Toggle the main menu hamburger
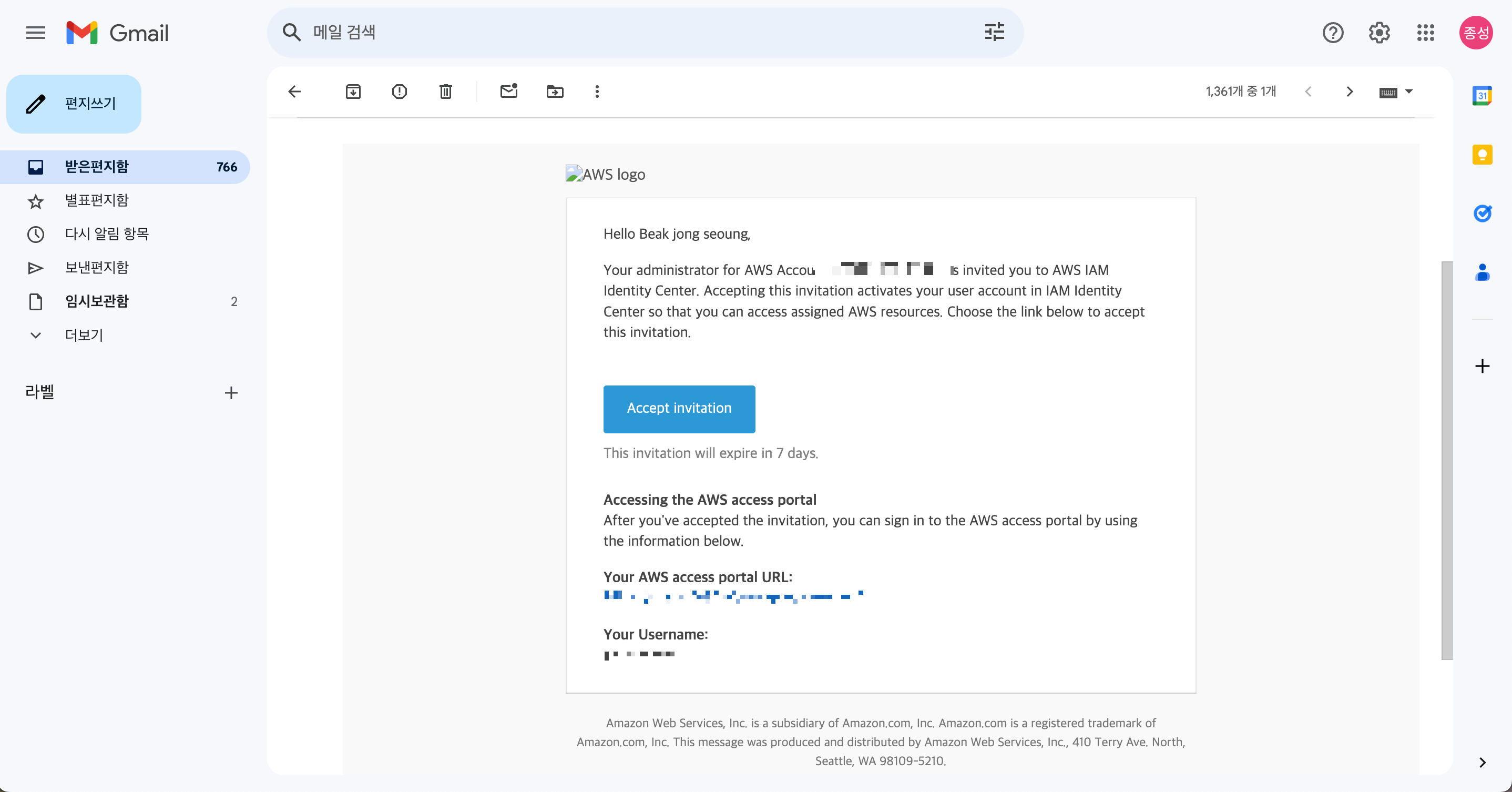This screenshot has width=1512, height=792. [x=36, y=33]
